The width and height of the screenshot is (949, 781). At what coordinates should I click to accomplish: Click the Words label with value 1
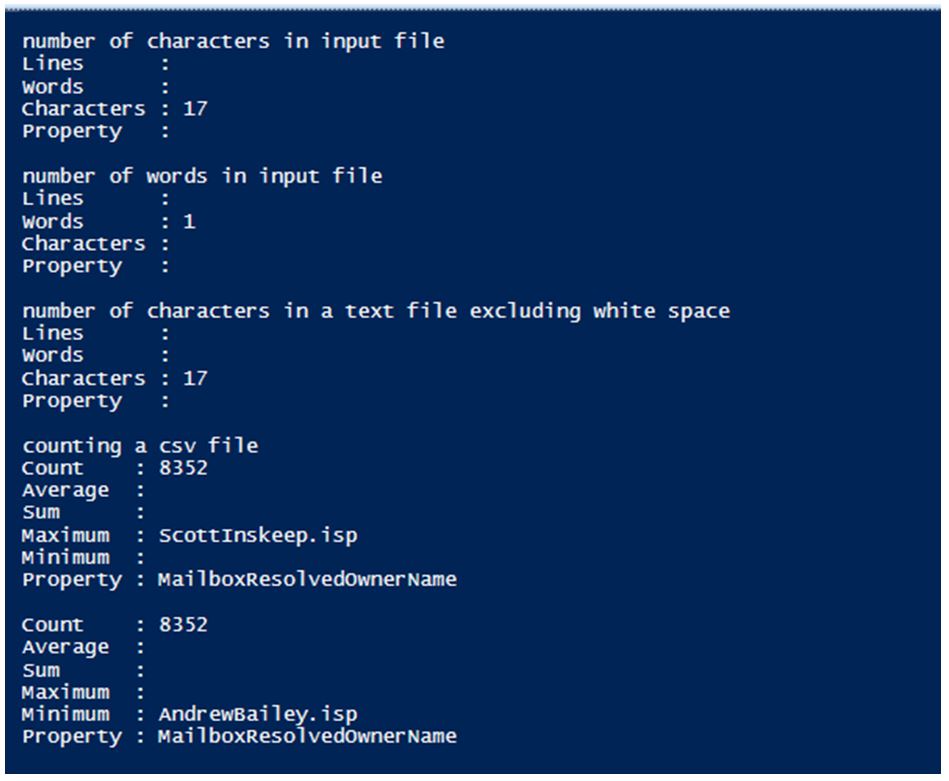click(x=53, y=221)
